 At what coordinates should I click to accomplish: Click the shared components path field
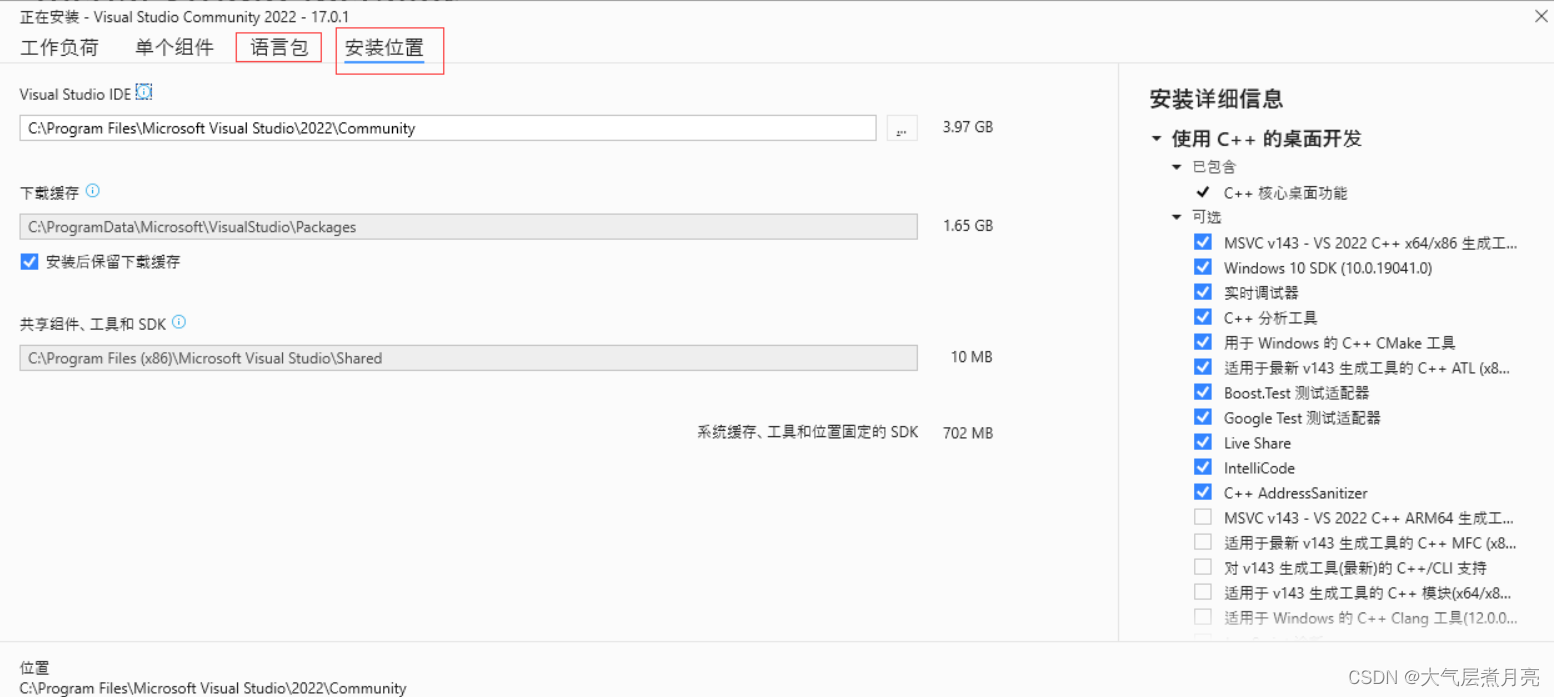[468, 358]
